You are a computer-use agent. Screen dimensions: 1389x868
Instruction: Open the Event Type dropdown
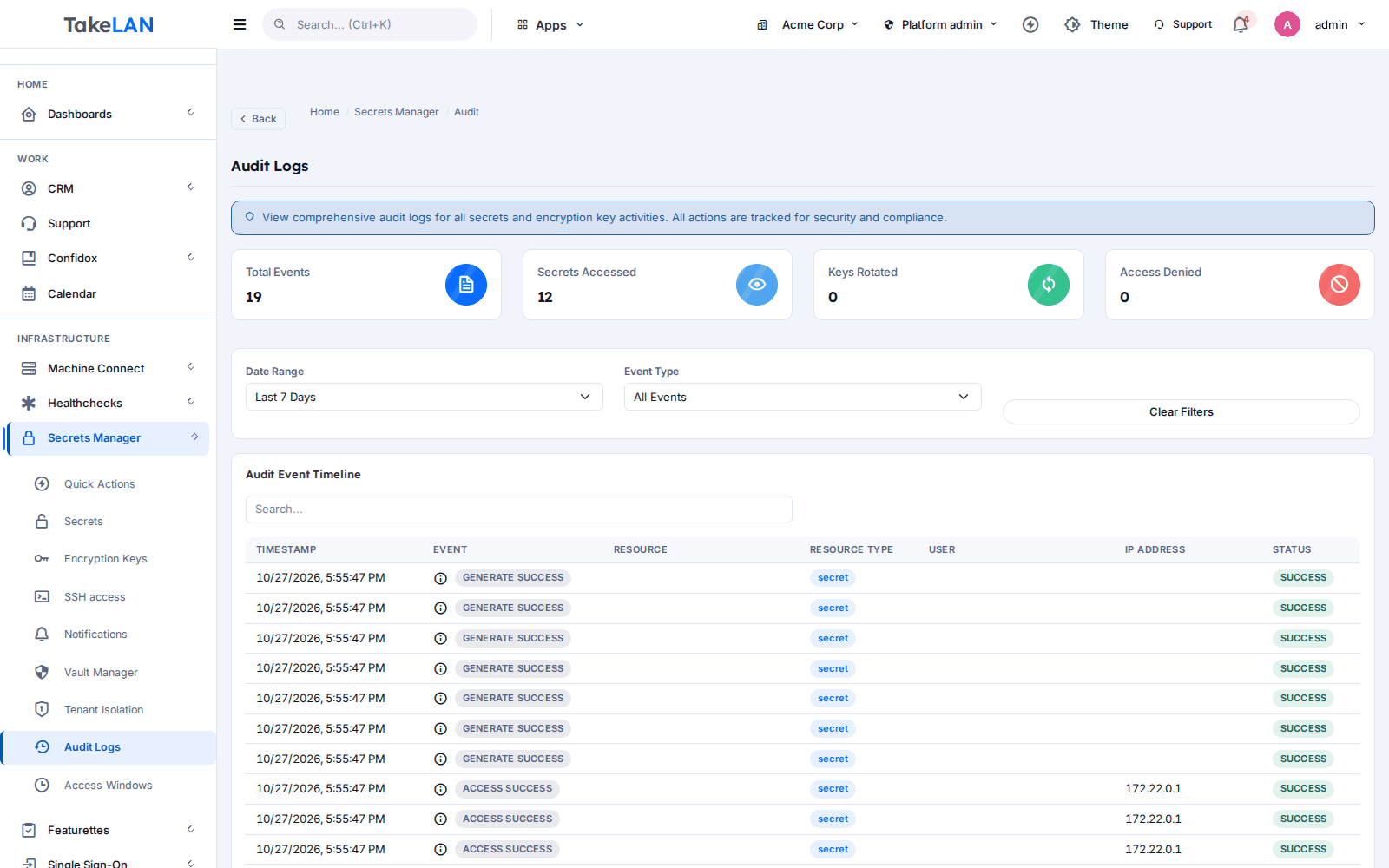click(x=802, y=397)
